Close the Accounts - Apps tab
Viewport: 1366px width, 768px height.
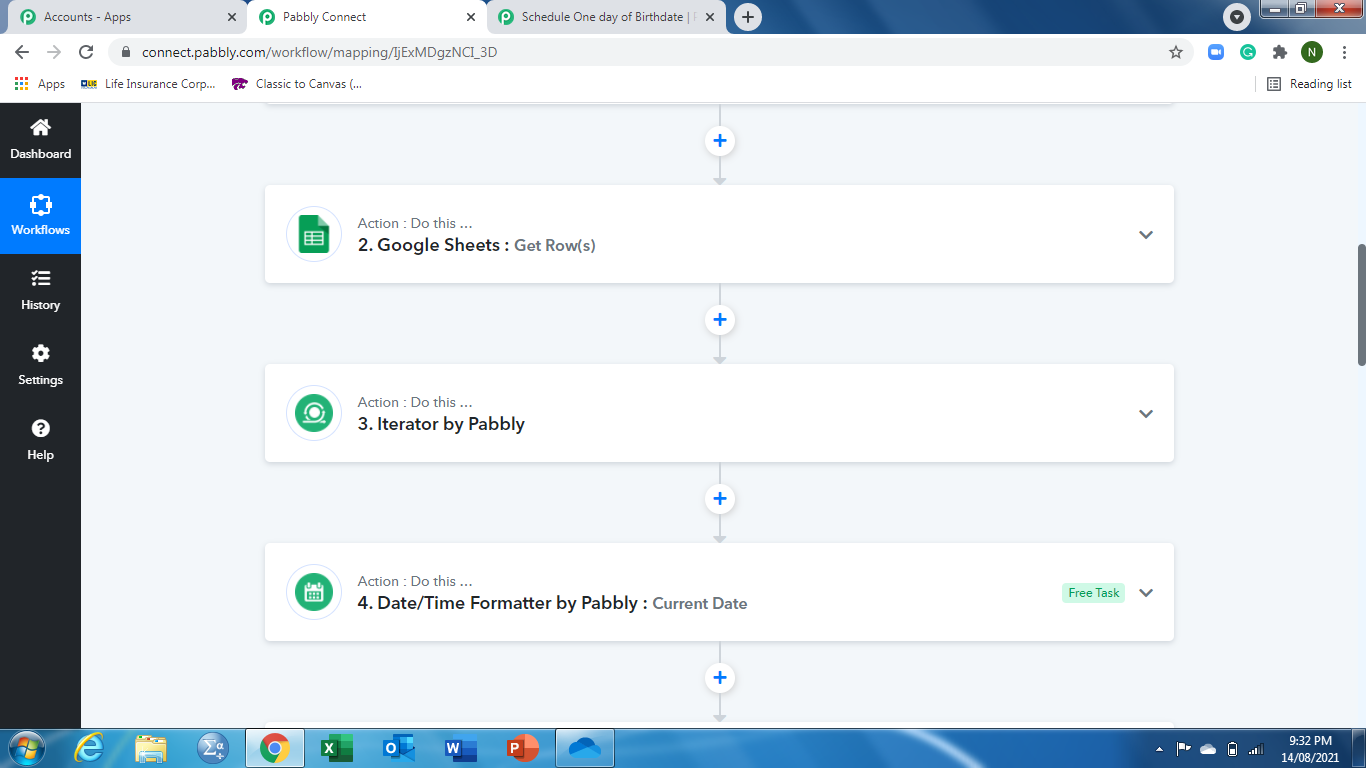pos(232,17)
